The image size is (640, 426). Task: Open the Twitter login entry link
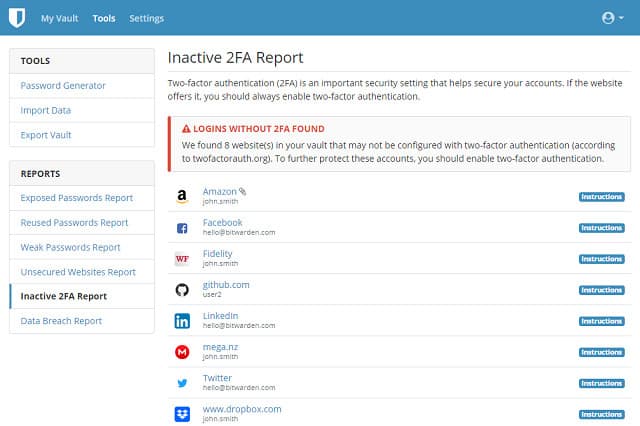click(x=217, y=378)
